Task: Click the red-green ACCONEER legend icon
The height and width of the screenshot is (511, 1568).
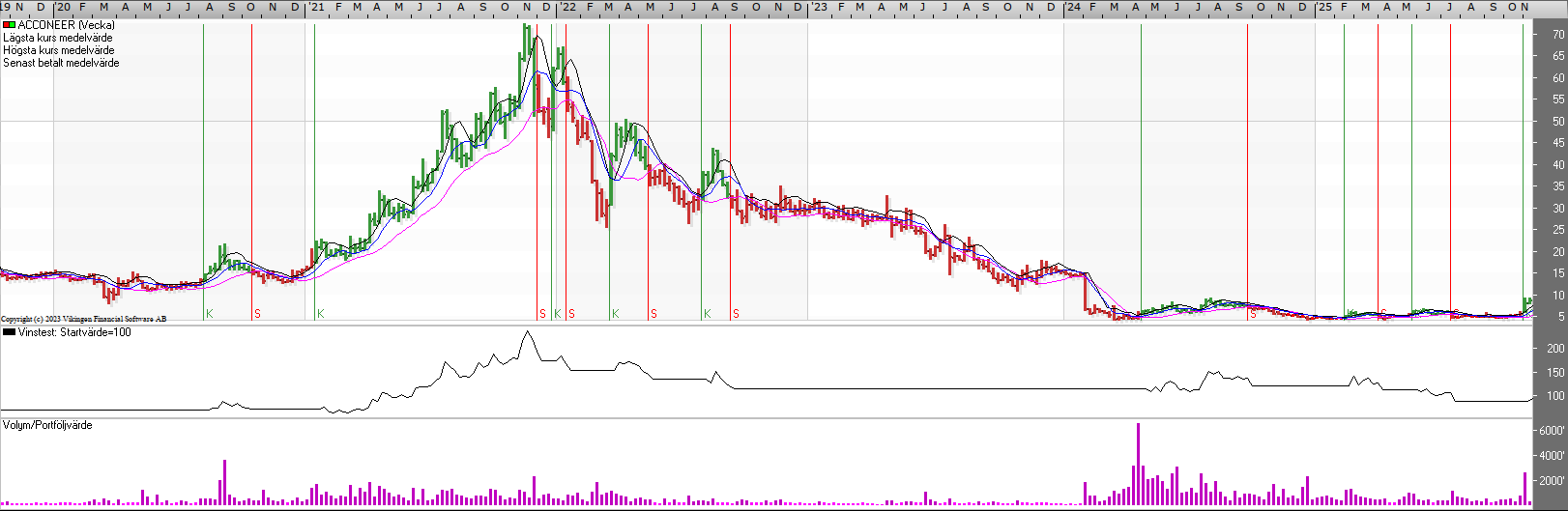Action: (9, 25)
